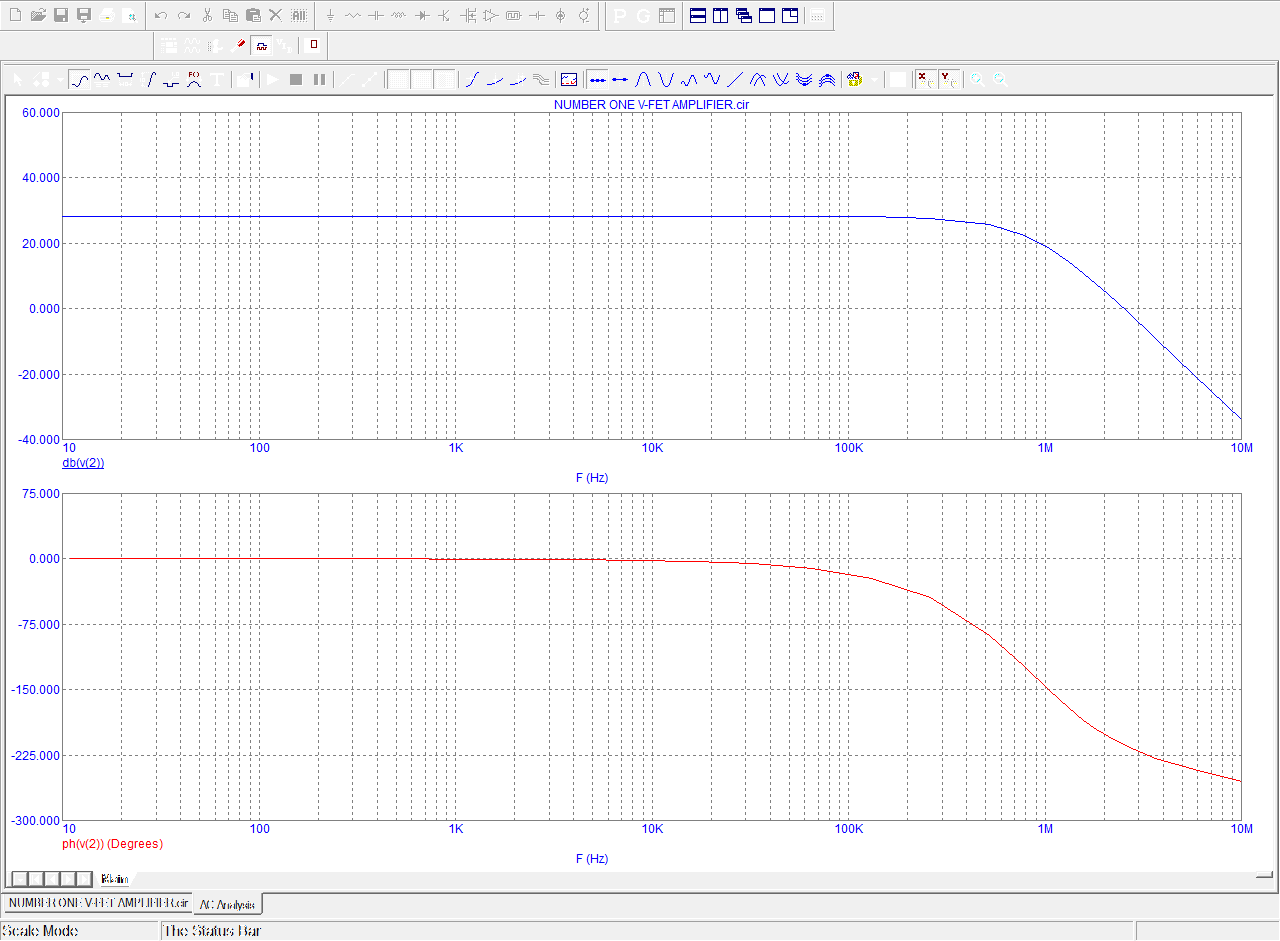Click the Calculator icon
The image size is (1280, 941).
817,16
